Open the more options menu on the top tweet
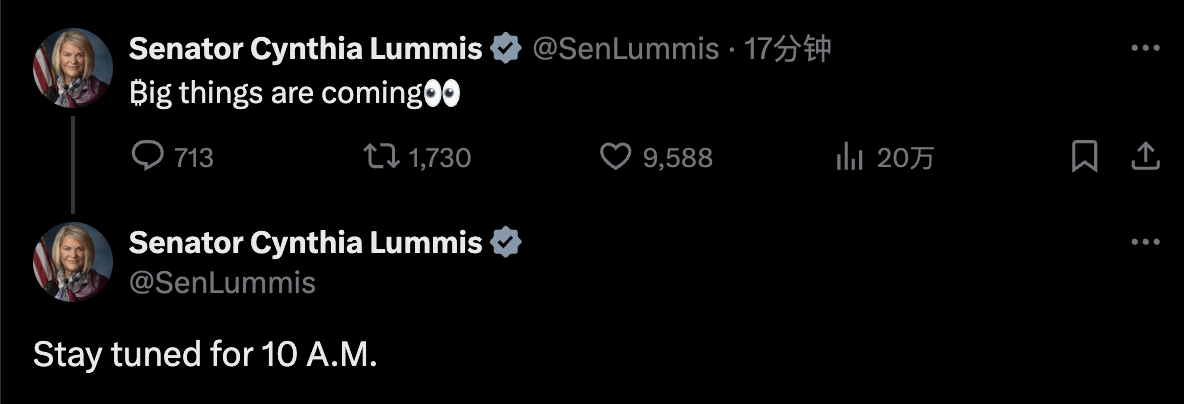 1145,48
